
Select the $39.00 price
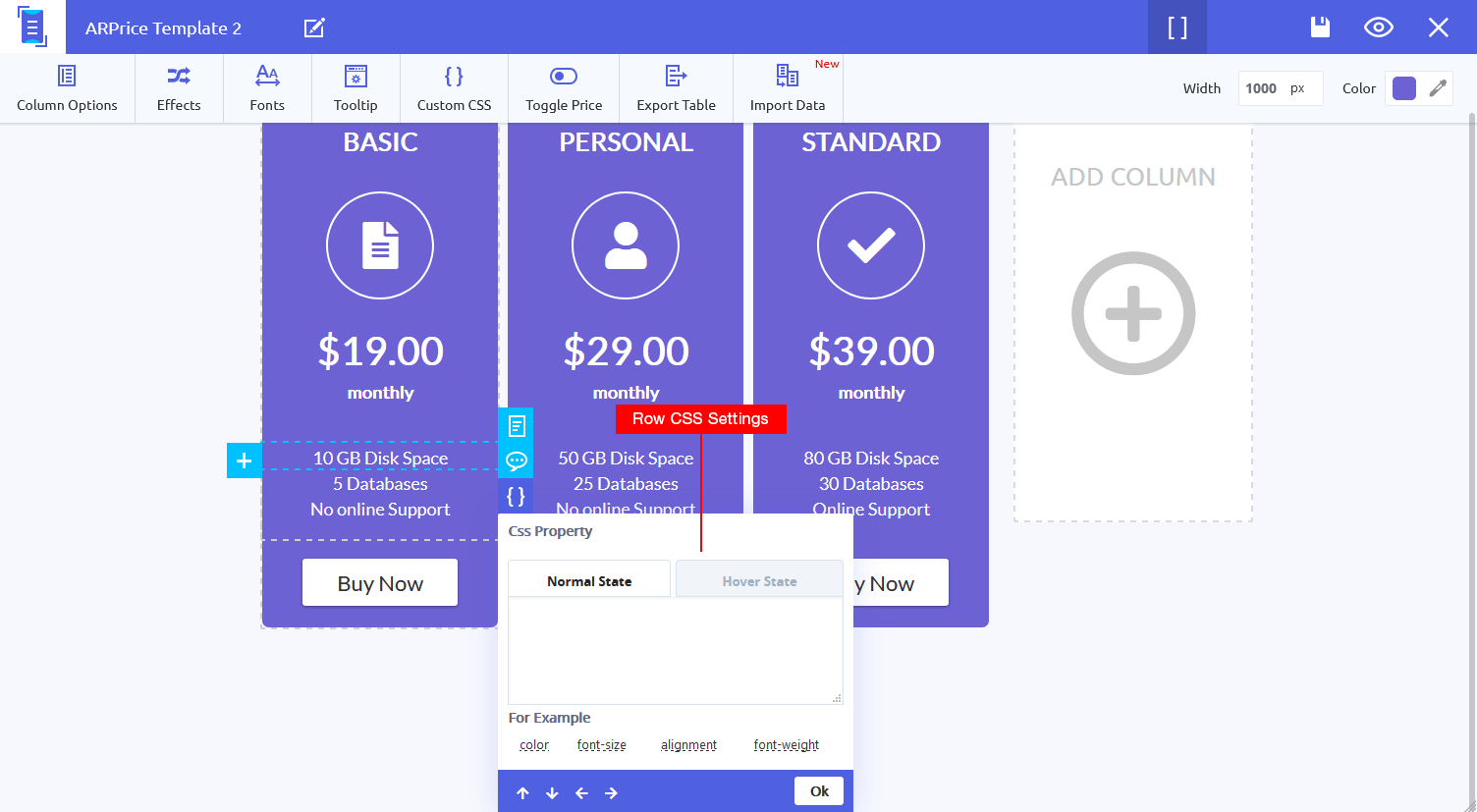[x=871, y=352]
